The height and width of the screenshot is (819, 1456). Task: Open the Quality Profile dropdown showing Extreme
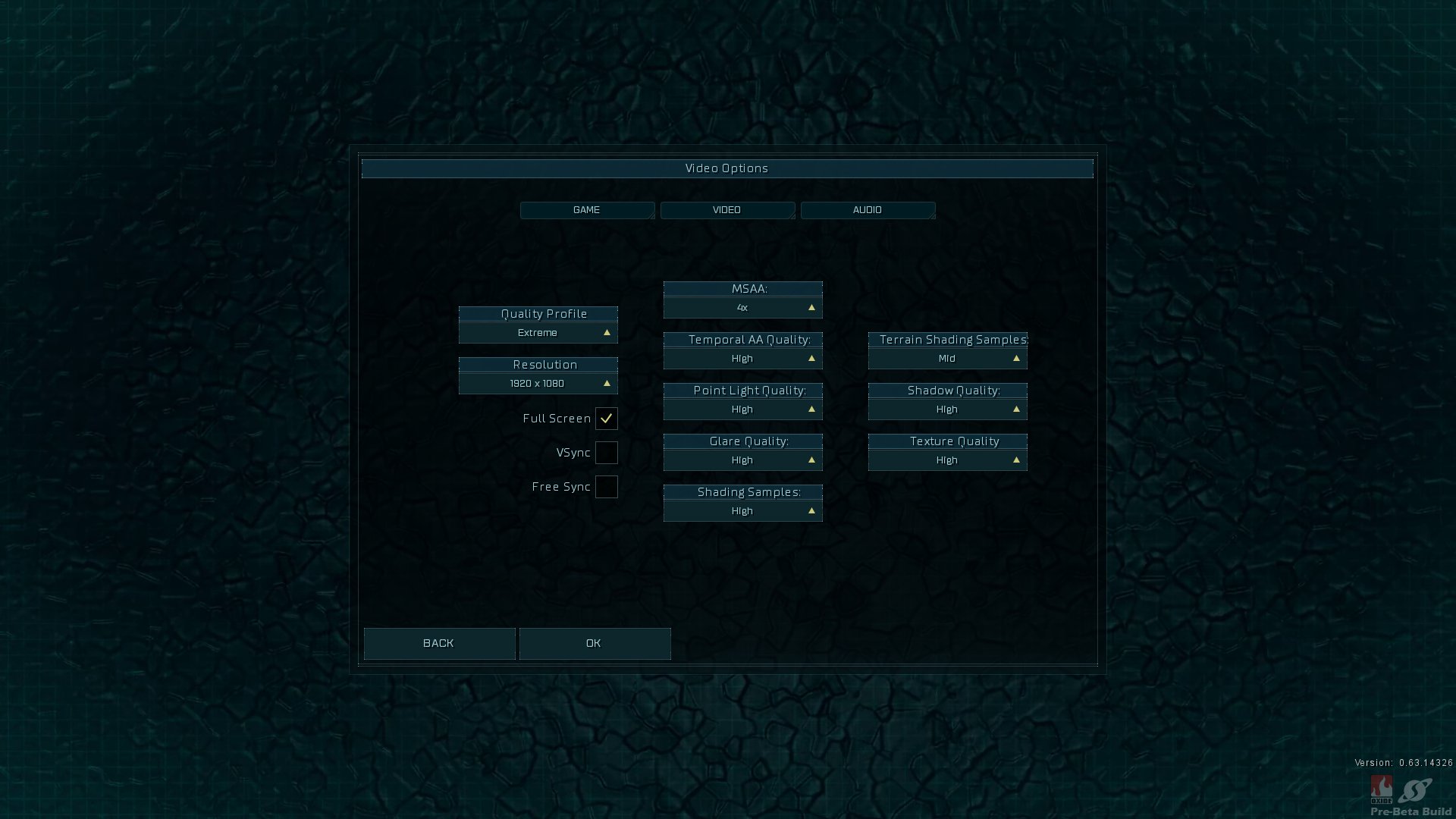click(538, 333)
